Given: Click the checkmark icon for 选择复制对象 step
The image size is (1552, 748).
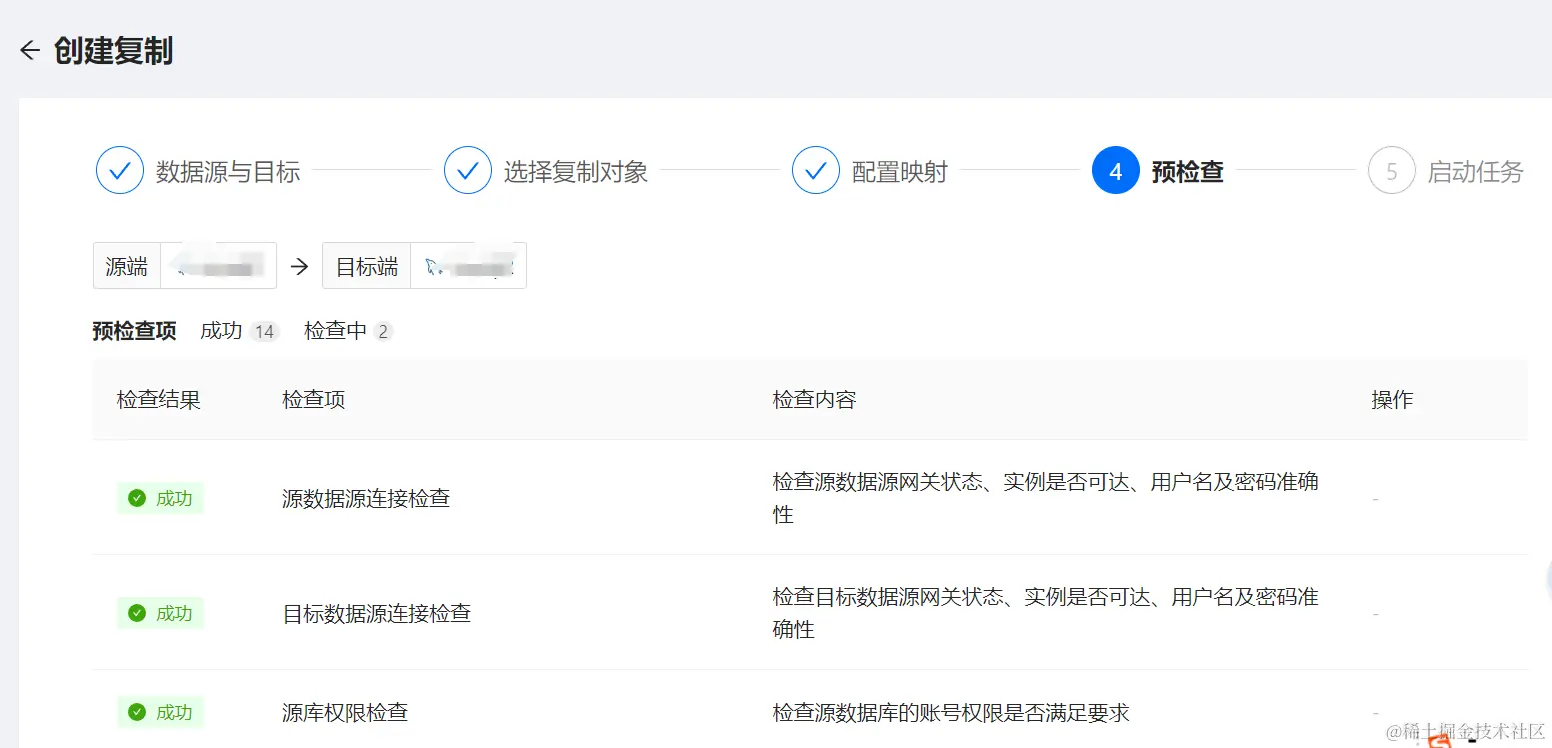Looking at the screenshot, I should click(468, 171).
